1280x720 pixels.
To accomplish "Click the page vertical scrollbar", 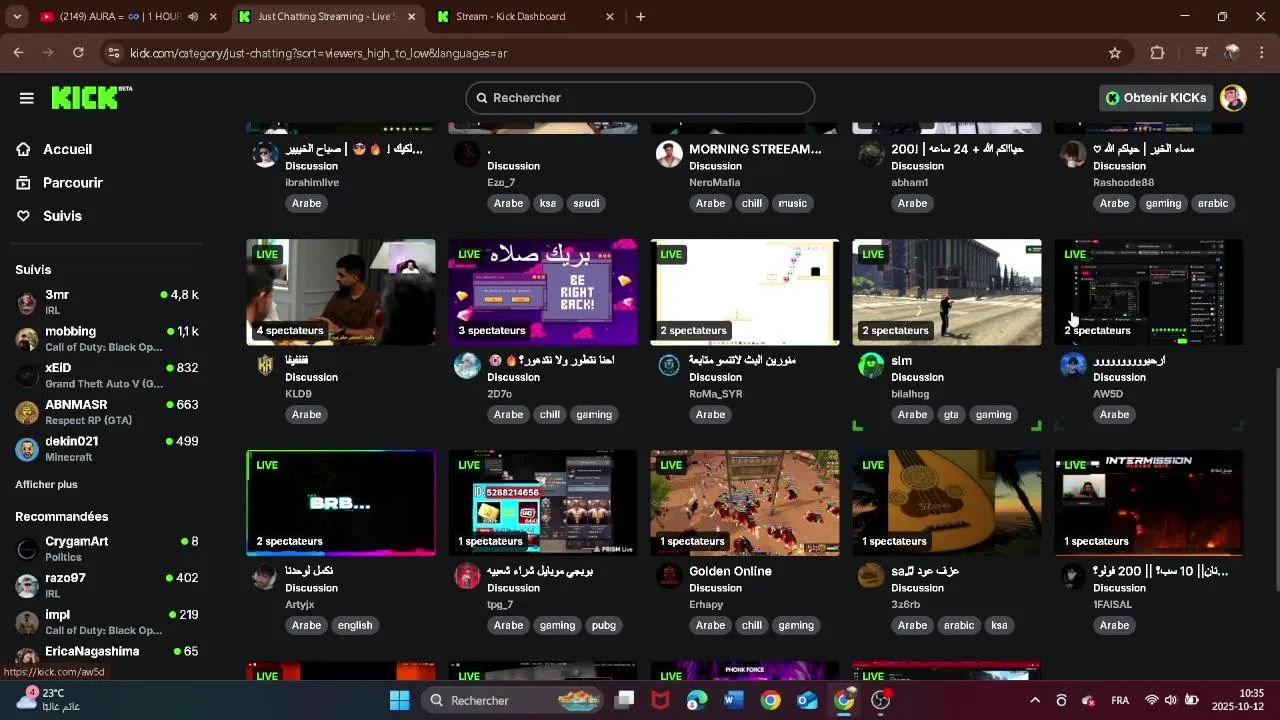I will (x=1275, y=480).
